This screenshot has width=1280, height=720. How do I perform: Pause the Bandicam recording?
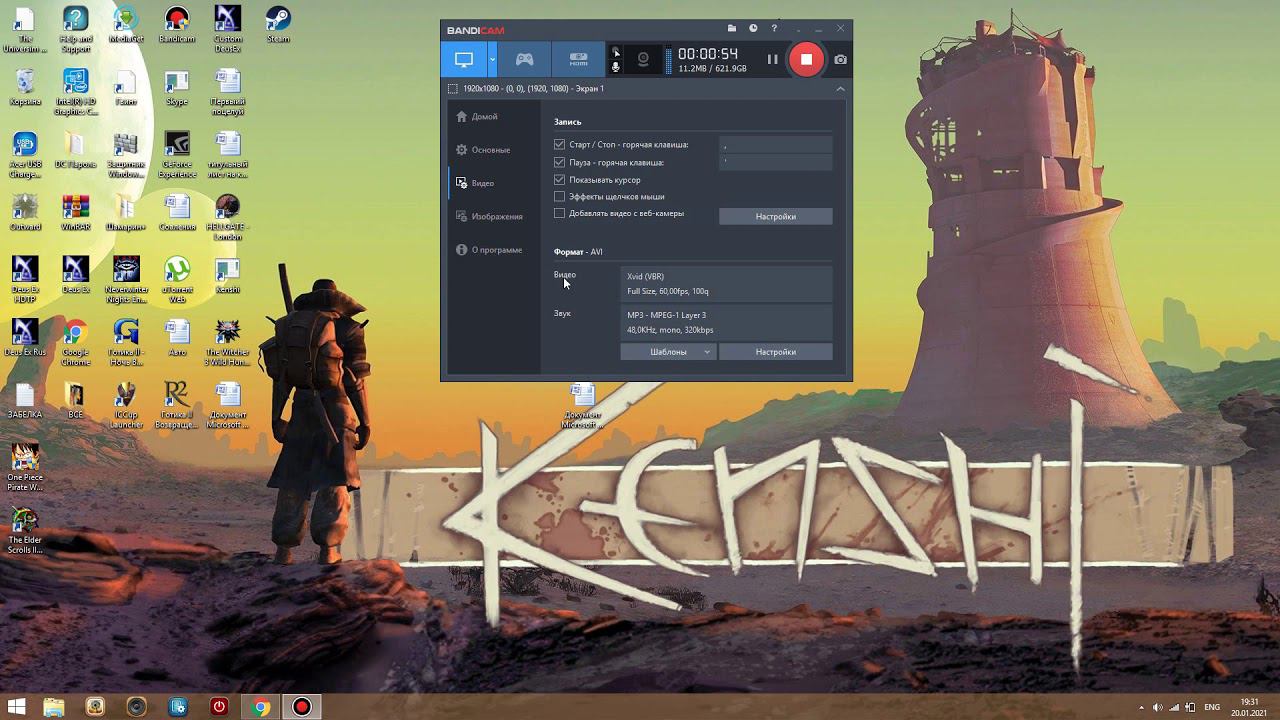click(772, 59)
